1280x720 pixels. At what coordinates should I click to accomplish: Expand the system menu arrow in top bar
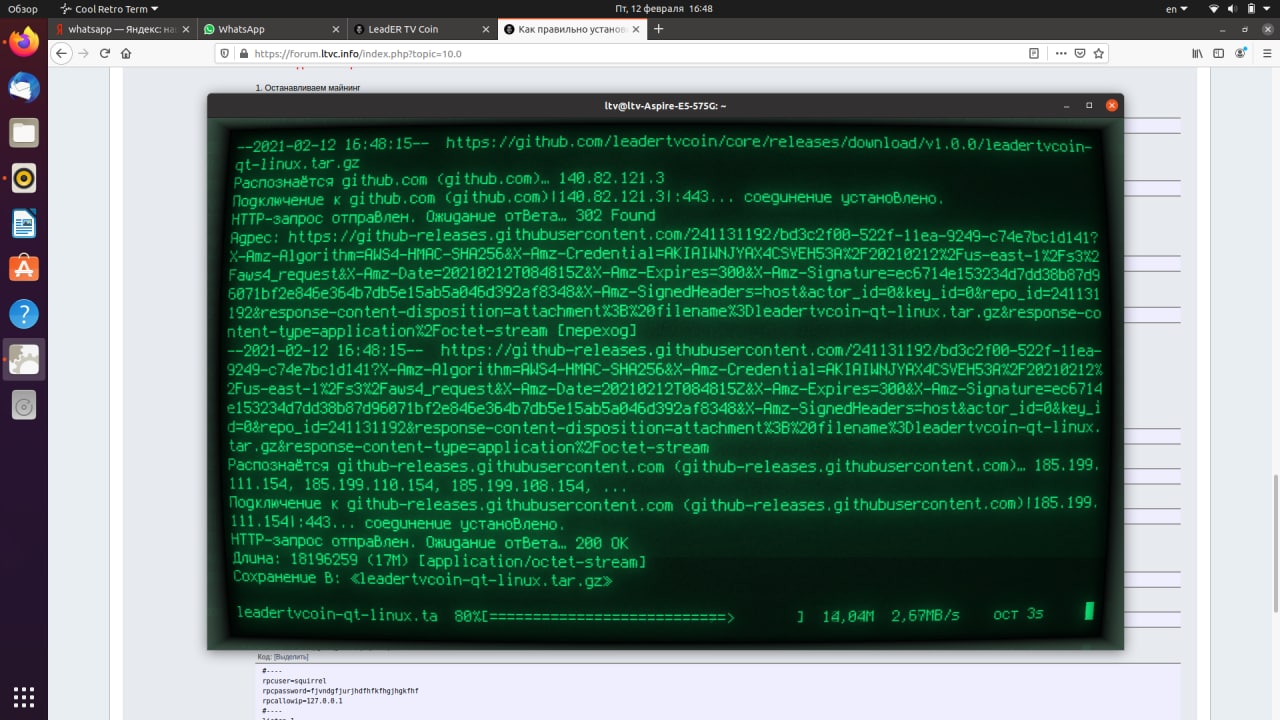[x=1268, y=8]
